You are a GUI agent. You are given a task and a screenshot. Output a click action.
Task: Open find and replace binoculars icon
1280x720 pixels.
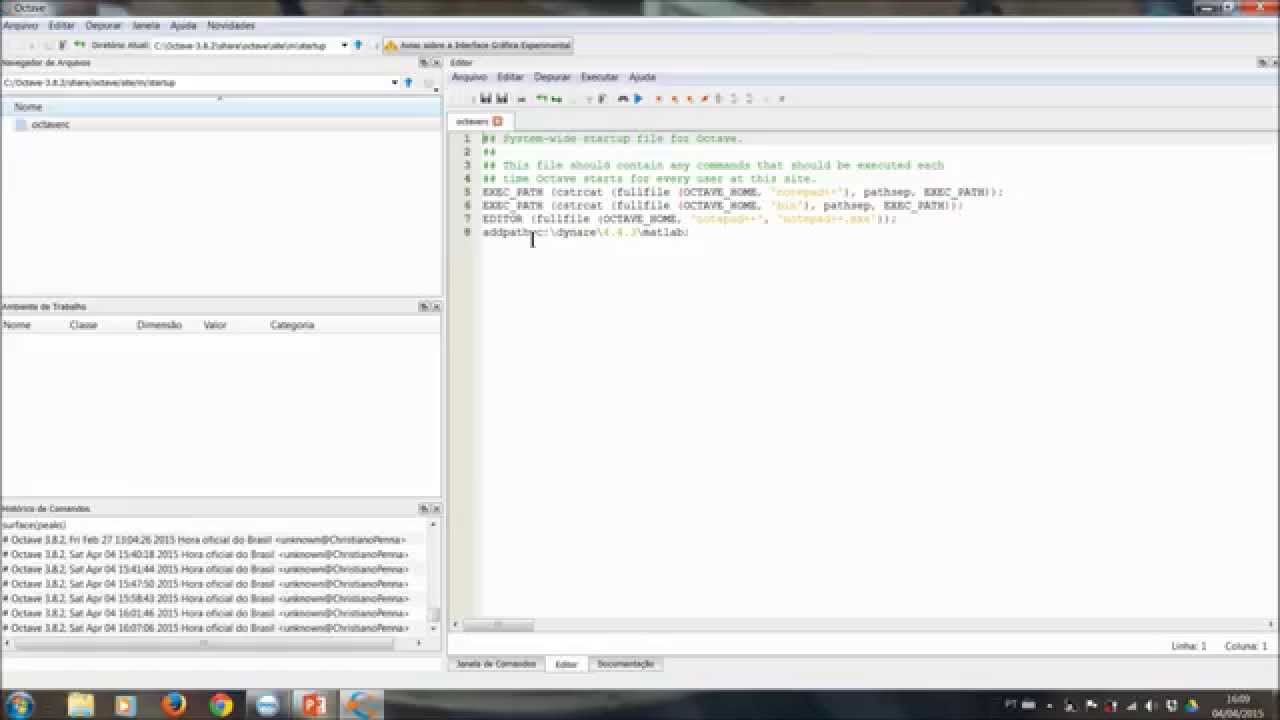coord(622,98)
